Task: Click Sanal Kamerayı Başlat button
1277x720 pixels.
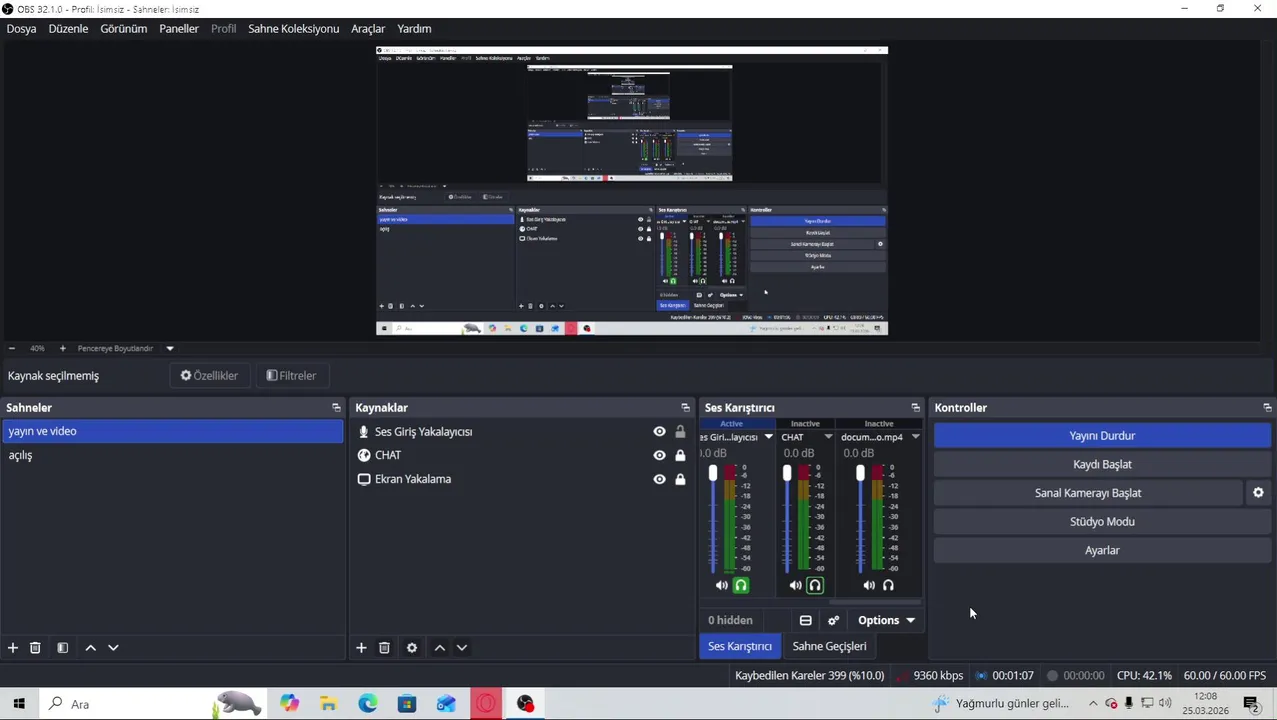Action: pyautogui.click(x=1088, y=493)
